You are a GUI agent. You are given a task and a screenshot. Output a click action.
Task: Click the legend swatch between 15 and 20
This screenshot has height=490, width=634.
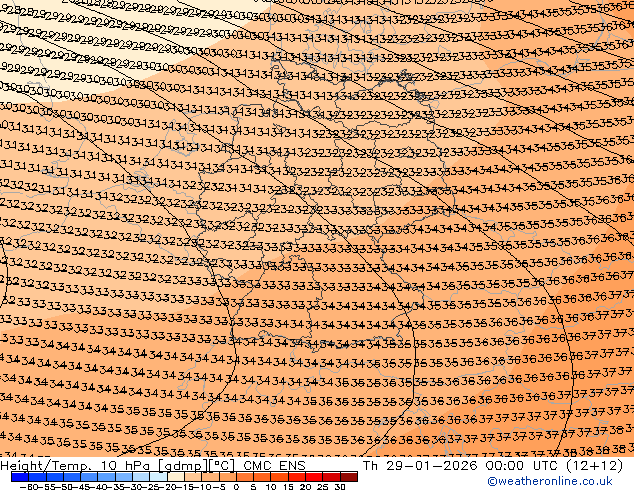pos(297,477)
